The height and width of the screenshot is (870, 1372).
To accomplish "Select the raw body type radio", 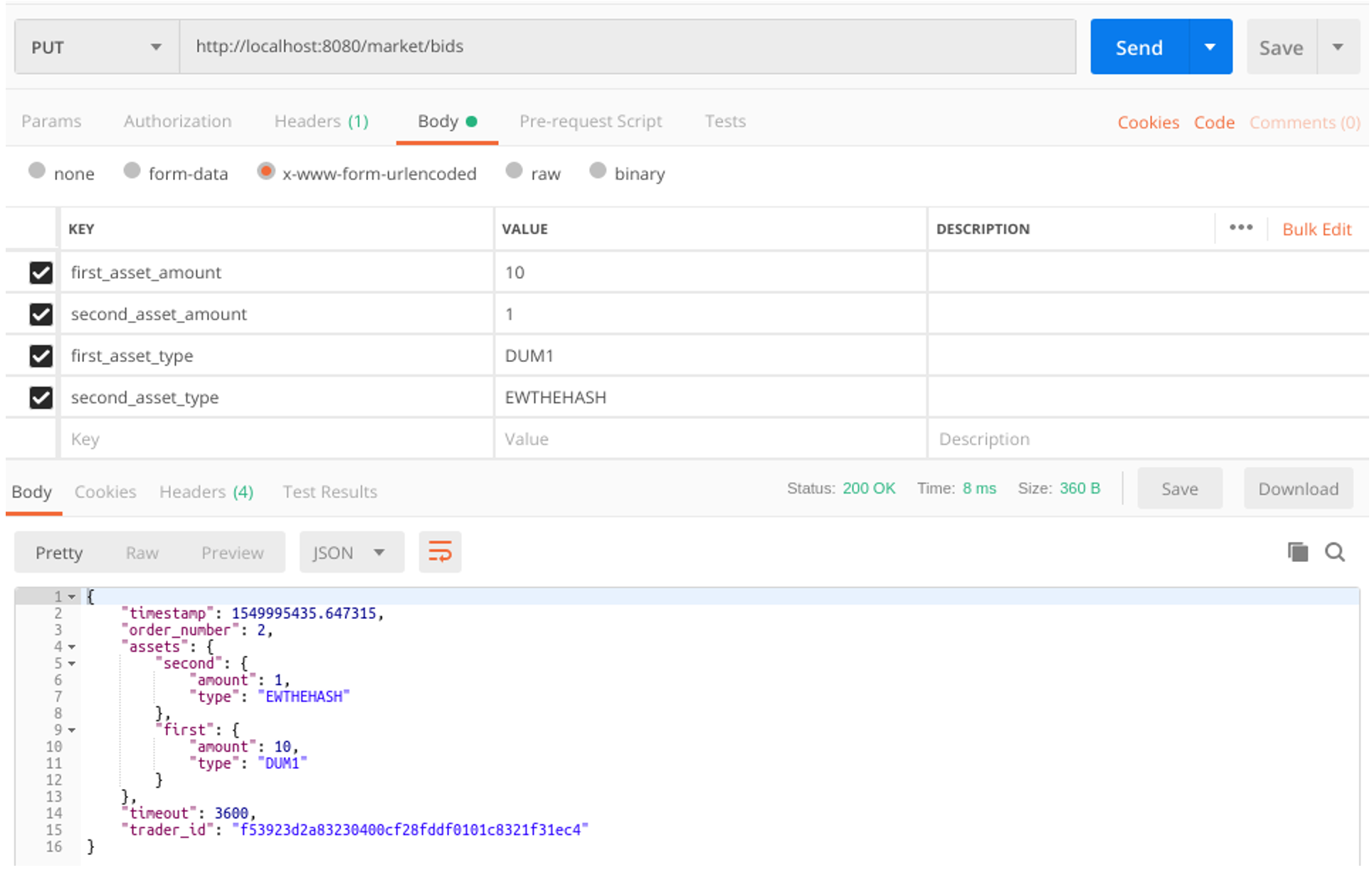I will (x=514, y=171).
